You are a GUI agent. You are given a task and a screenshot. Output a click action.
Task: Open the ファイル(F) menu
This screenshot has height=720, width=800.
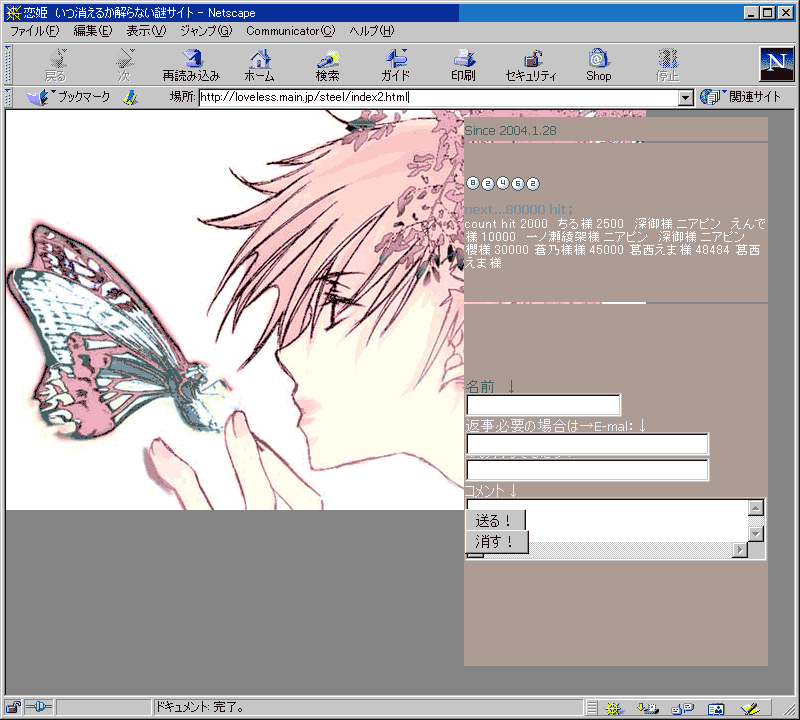pos(35,31)
